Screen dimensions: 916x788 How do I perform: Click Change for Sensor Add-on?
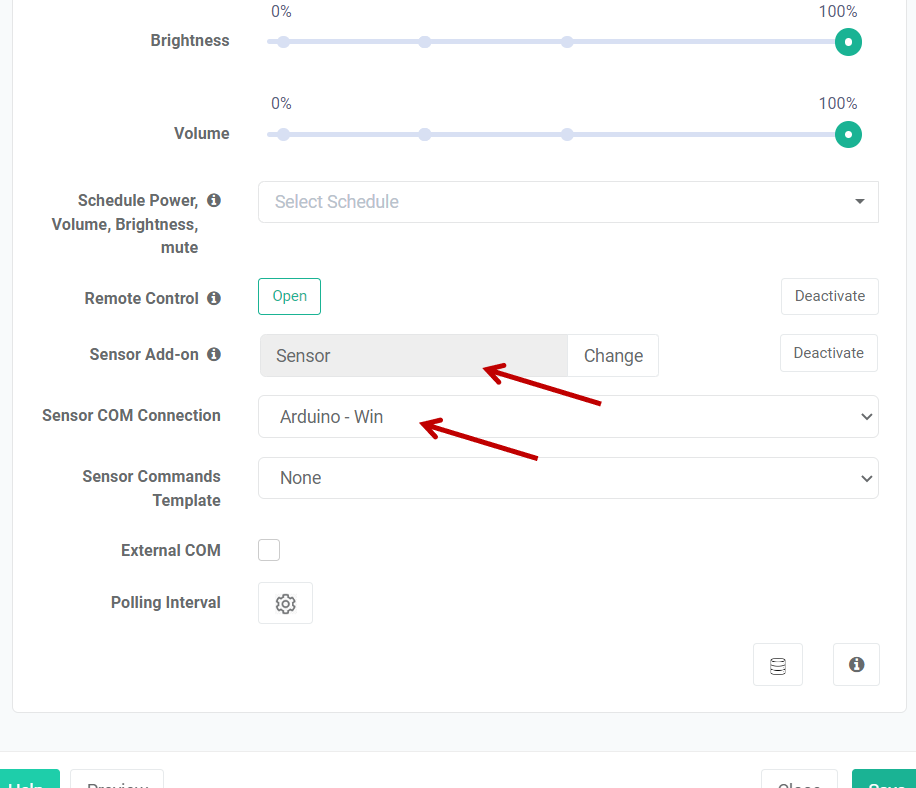[613, 356]
